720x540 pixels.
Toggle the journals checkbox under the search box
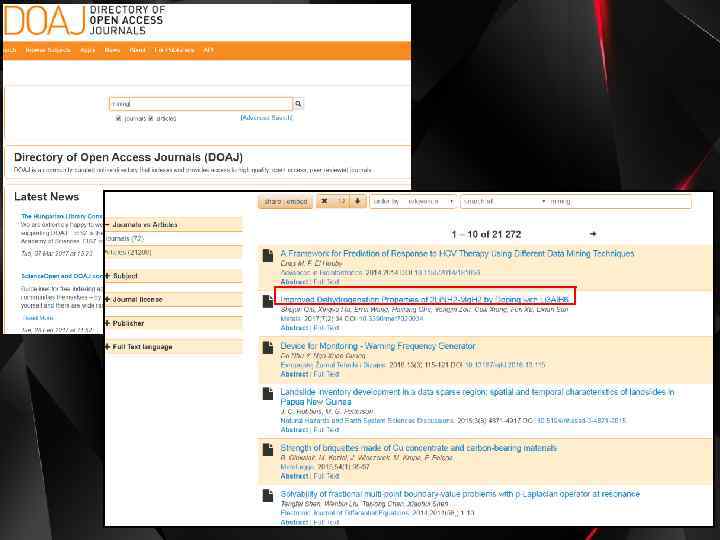[118, 118]
